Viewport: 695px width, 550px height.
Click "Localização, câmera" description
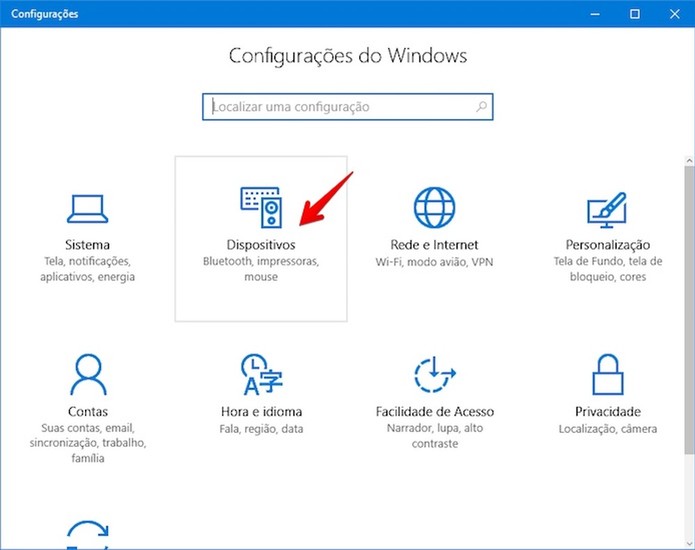608,429
